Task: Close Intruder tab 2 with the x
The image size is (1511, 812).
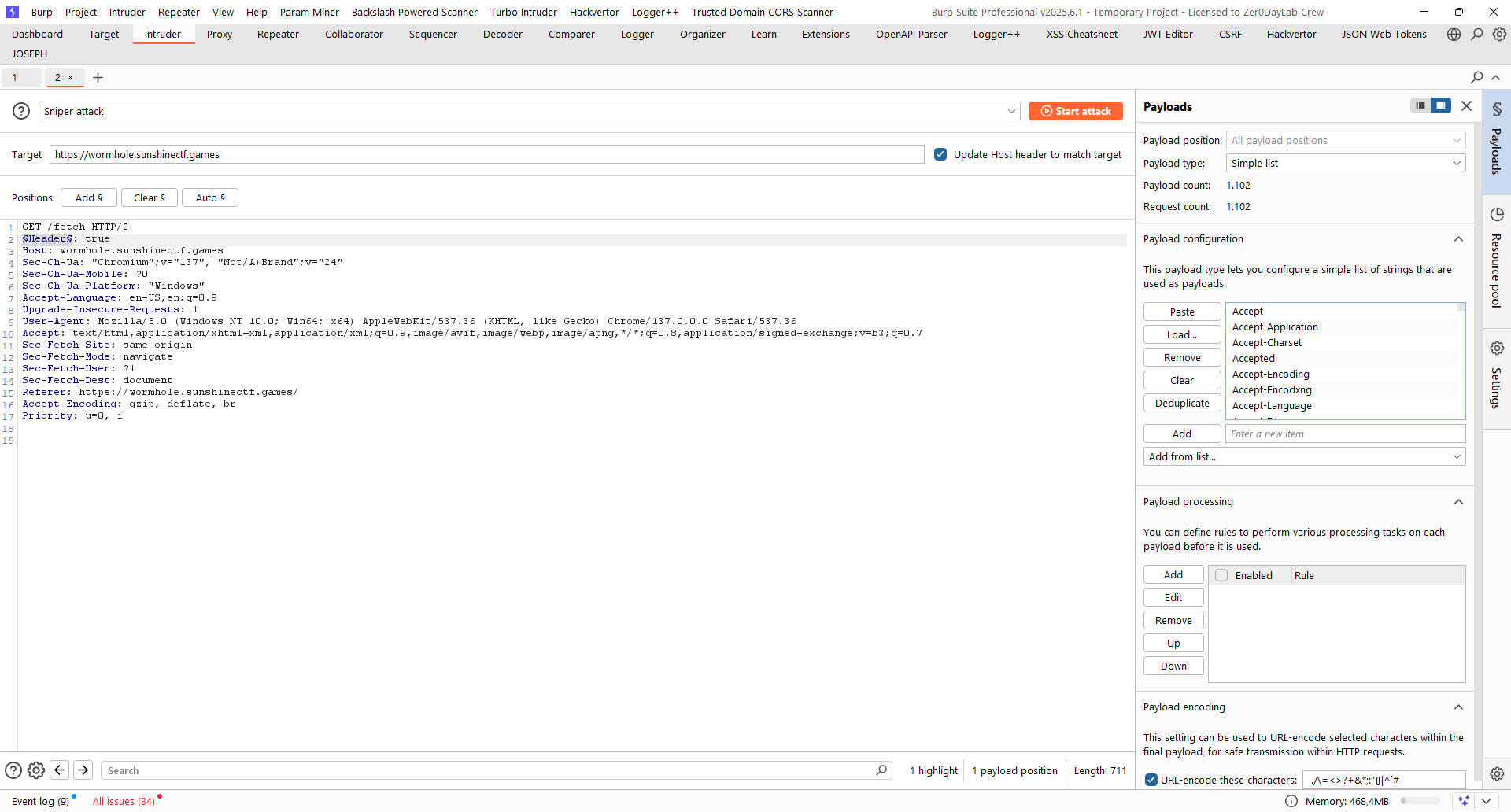Action: (x=70, y=77)
